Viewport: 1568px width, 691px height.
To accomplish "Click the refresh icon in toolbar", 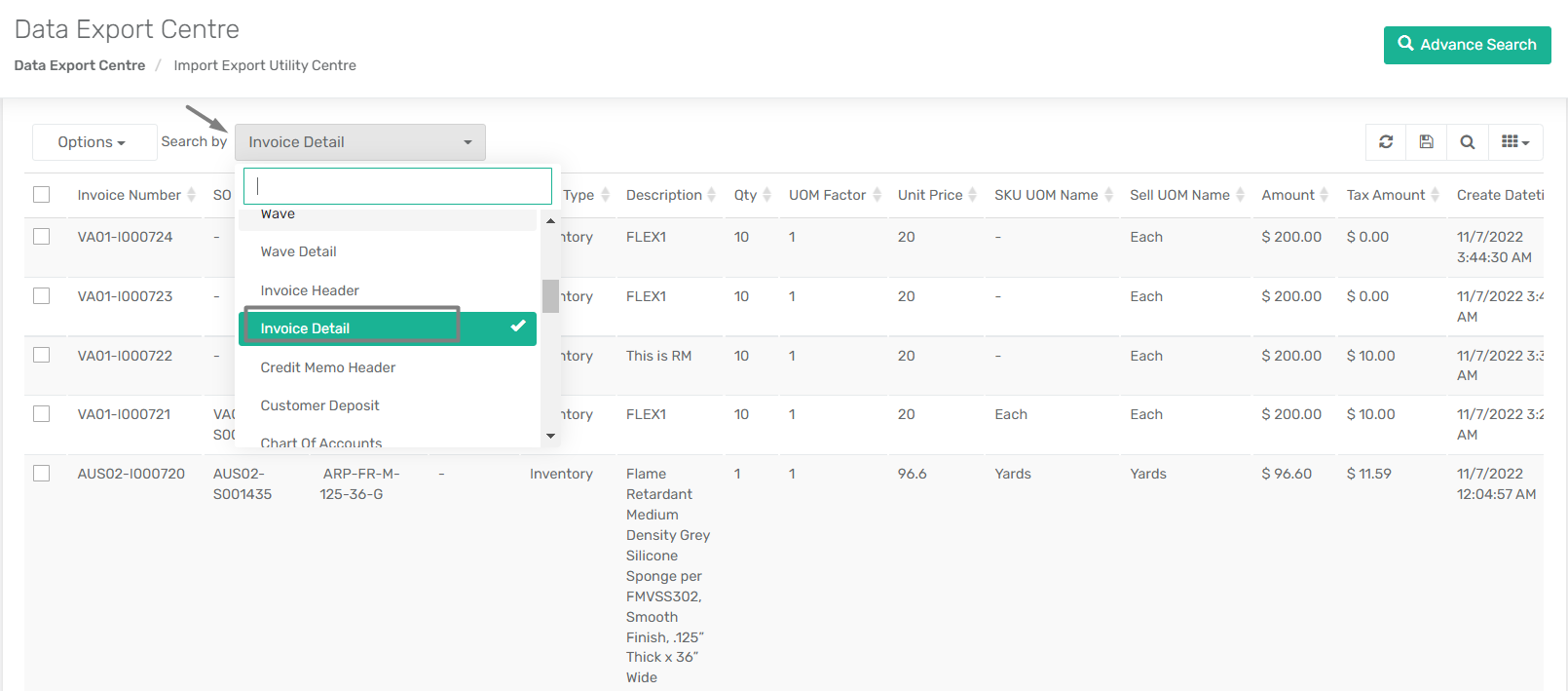I will point(1386,142).
